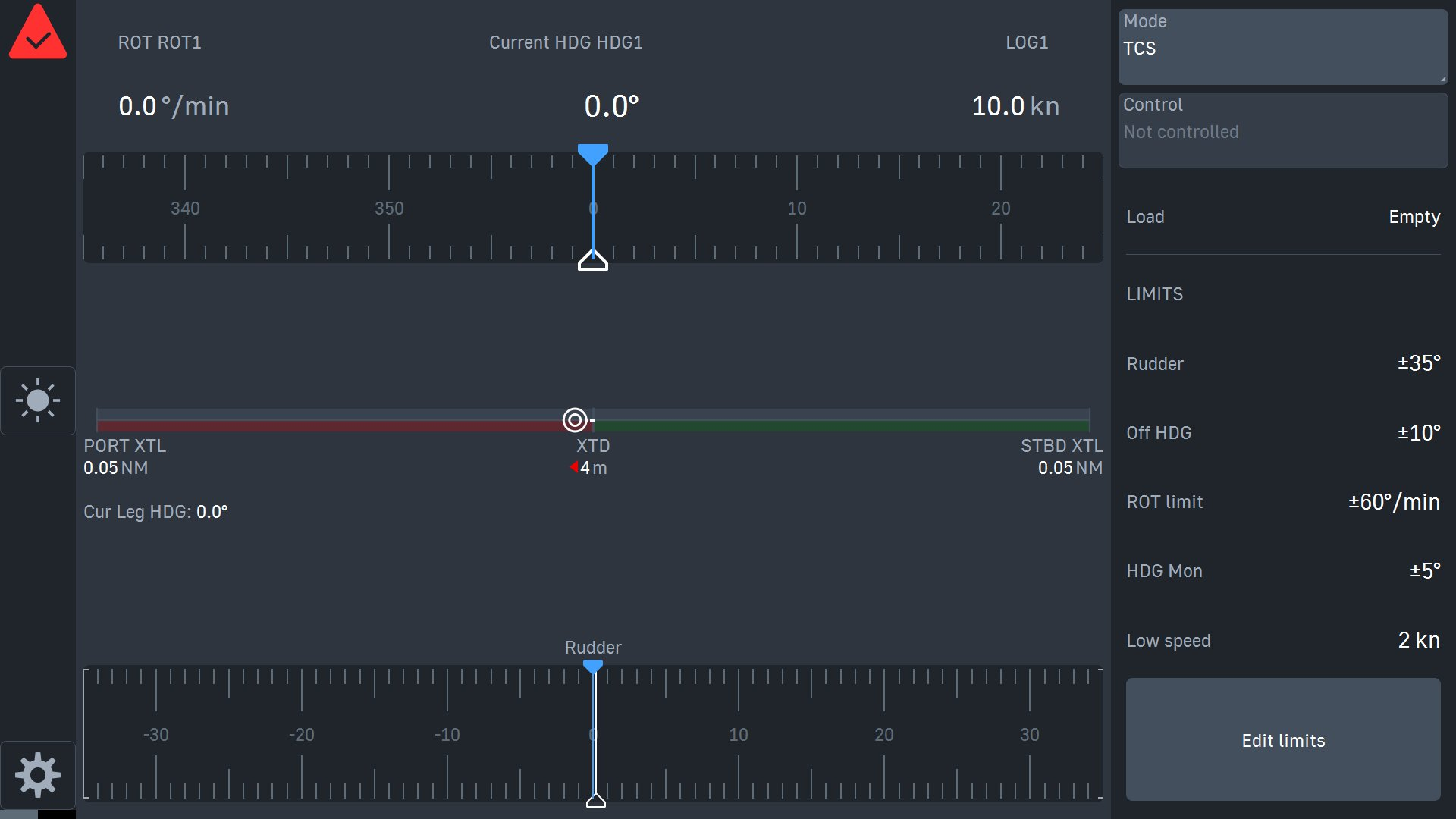
Task: Click the -10 mark on rudder scale
Action: [447, 735]
